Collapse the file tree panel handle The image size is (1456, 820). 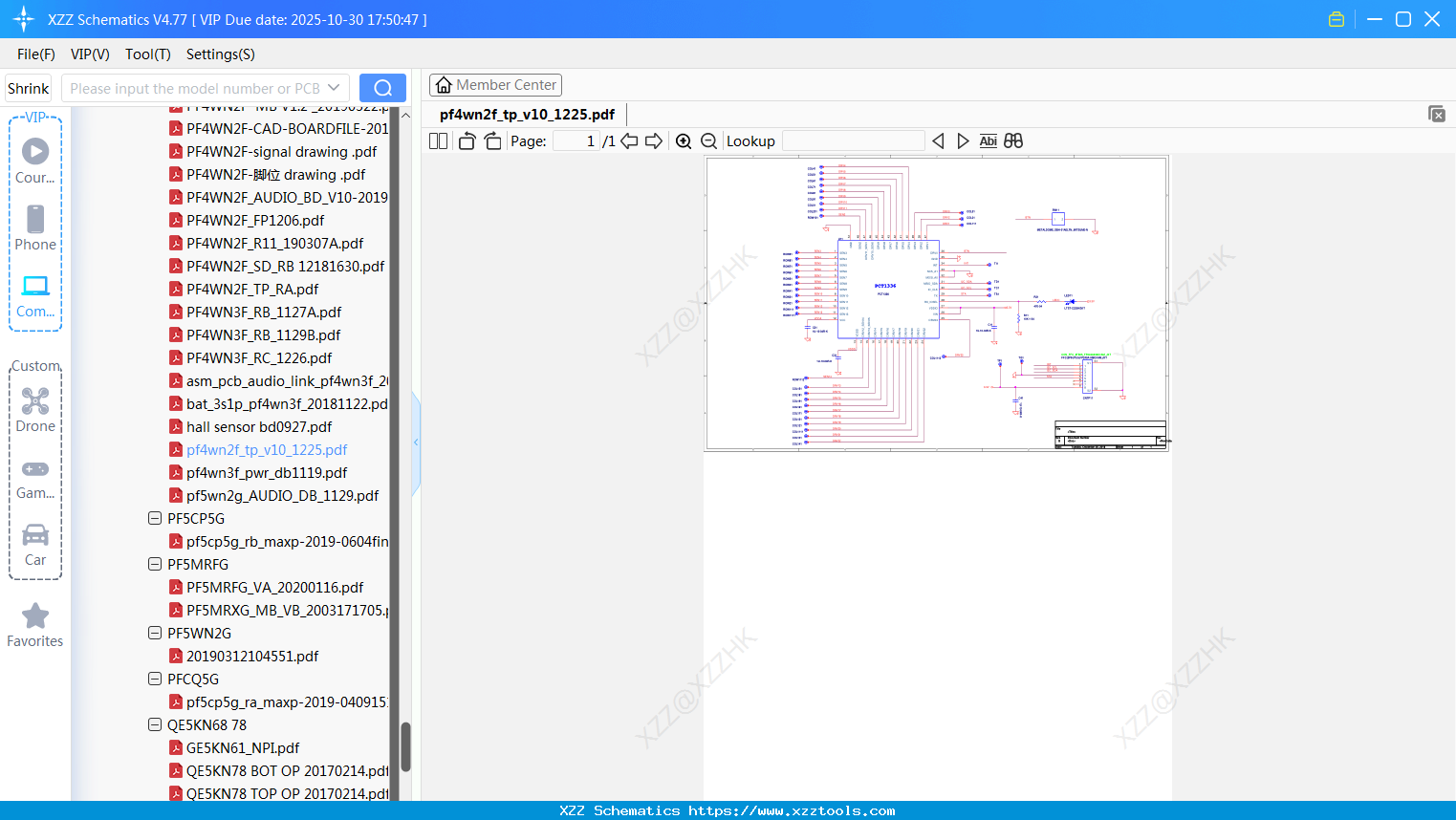[x=416, y=442]
